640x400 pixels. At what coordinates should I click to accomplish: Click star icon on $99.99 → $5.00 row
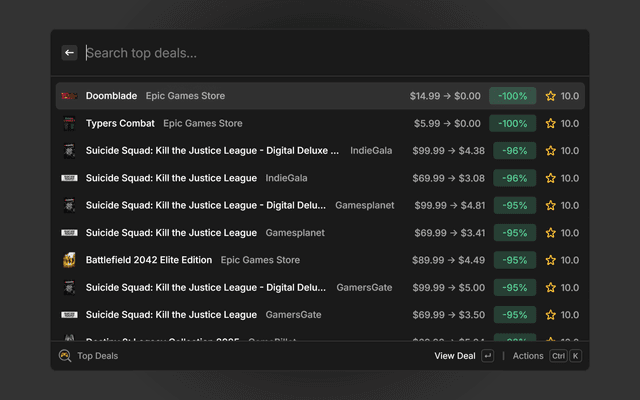pos(551,287)
